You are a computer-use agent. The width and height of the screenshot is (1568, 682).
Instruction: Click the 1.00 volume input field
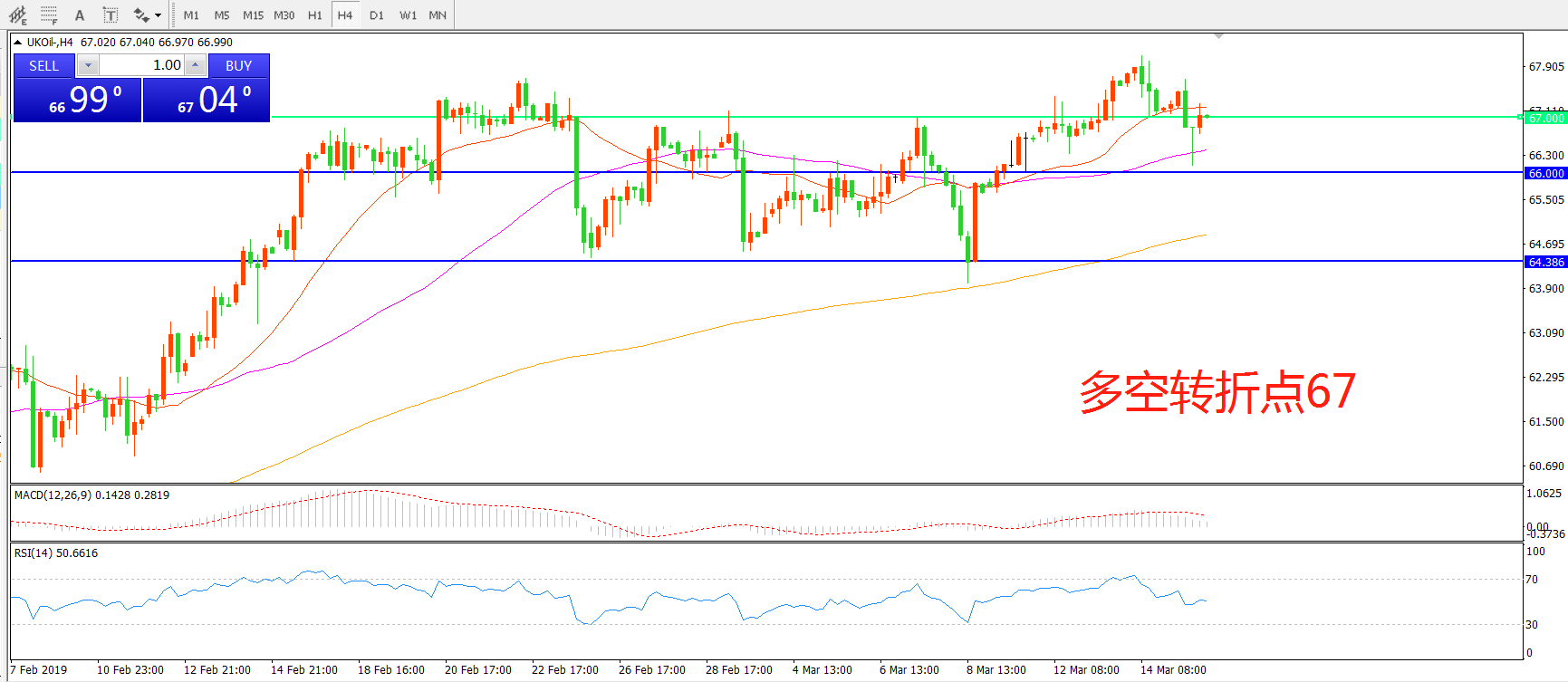pyautogui.click(x=141, y=65)
